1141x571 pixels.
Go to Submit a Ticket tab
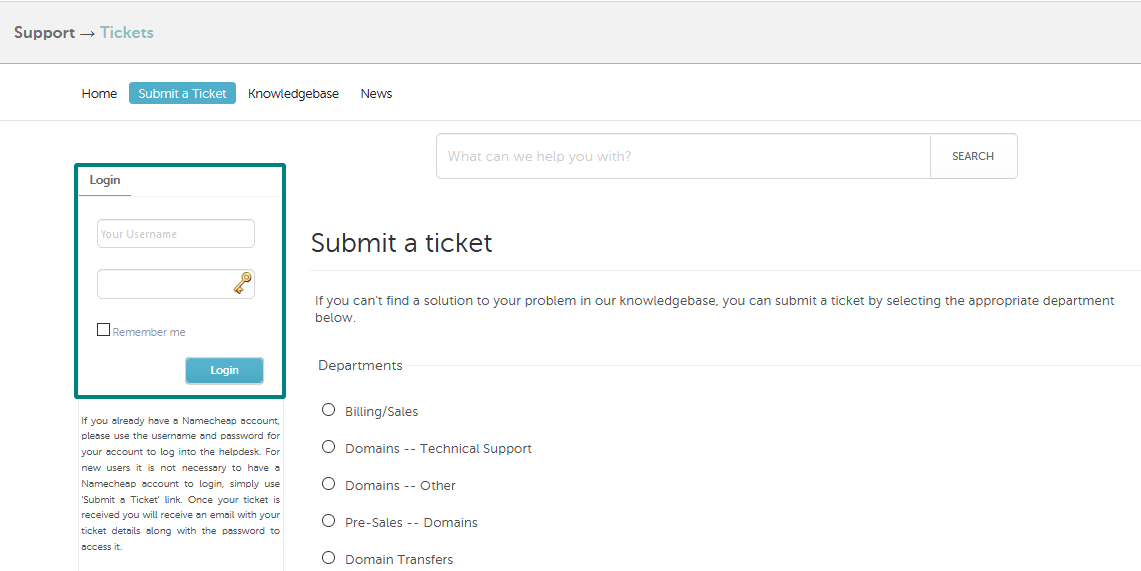pyautogui.click(x=182, y=94)
